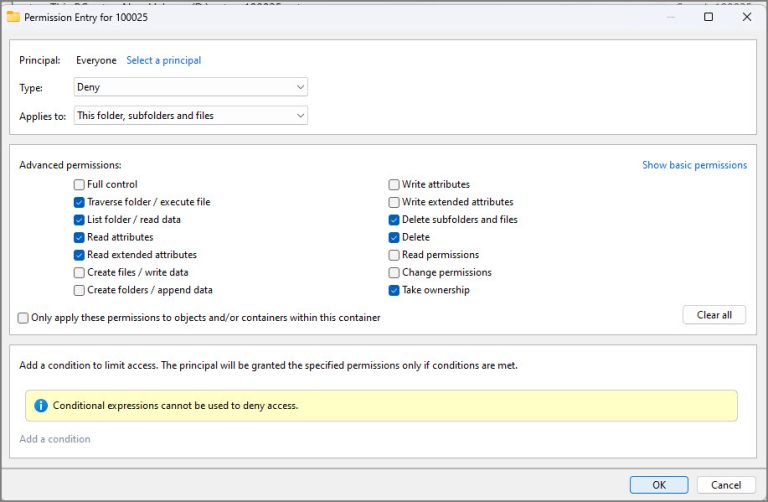Confirm with the OK button

click(x=658, y=485)
